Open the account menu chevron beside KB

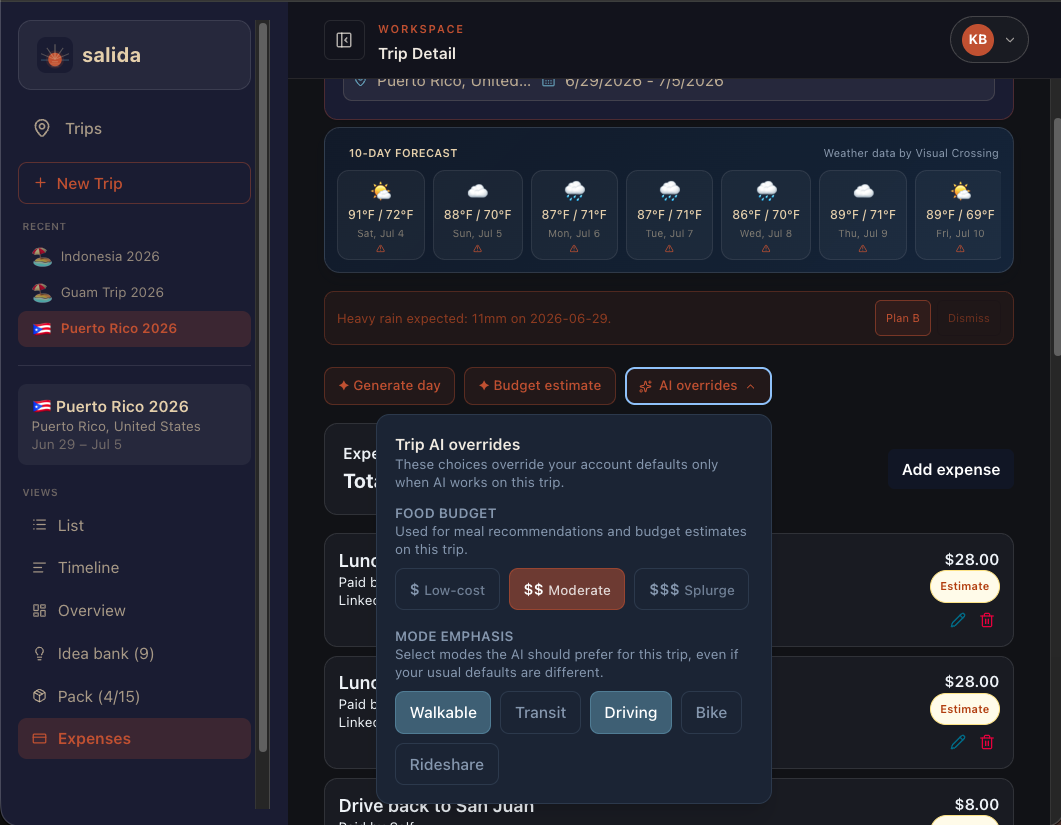click(1010, 40)
